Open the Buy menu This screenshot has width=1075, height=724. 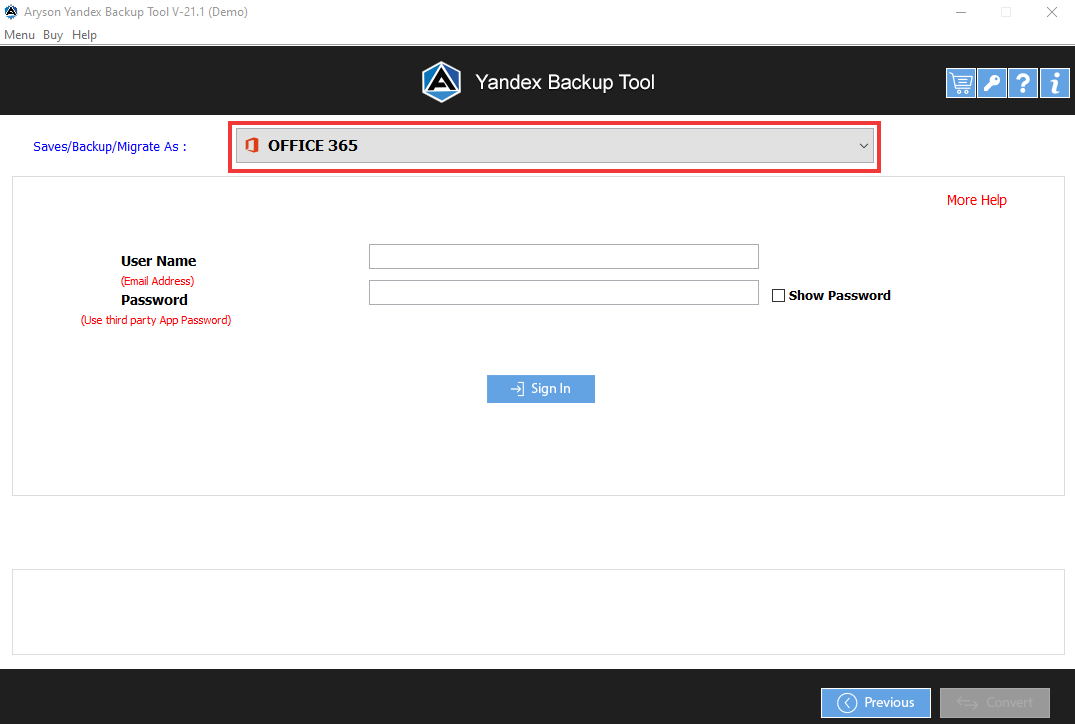point(53,35)
